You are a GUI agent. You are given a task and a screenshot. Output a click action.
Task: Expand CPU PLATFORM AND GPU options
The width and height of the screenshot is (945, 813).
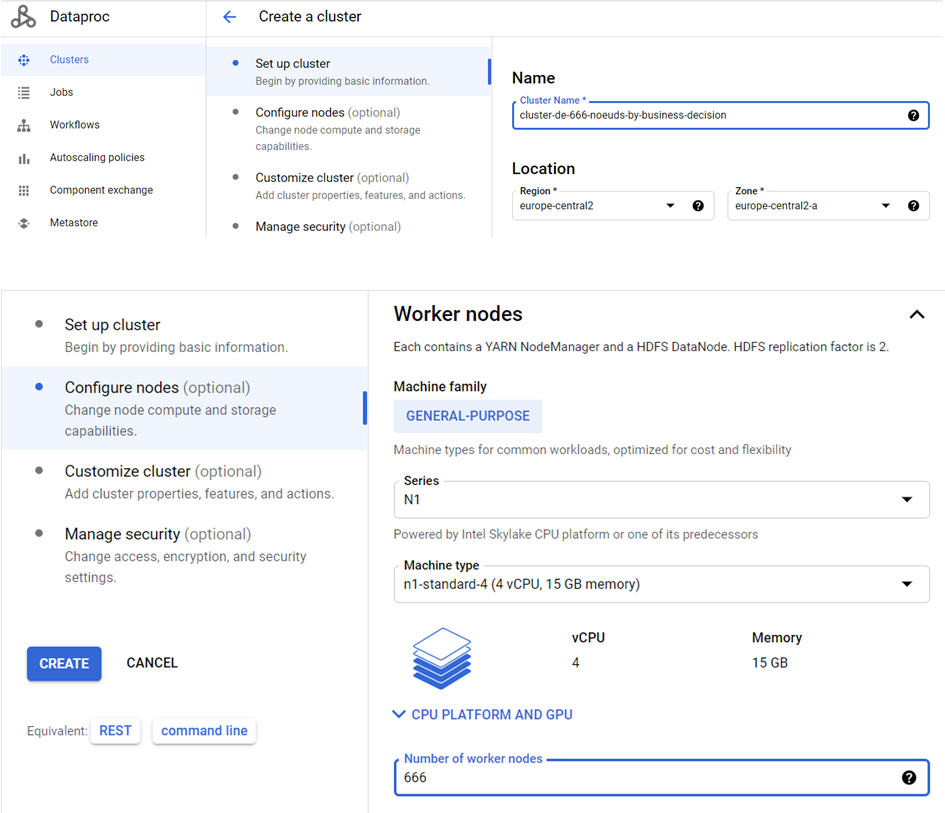483,714
